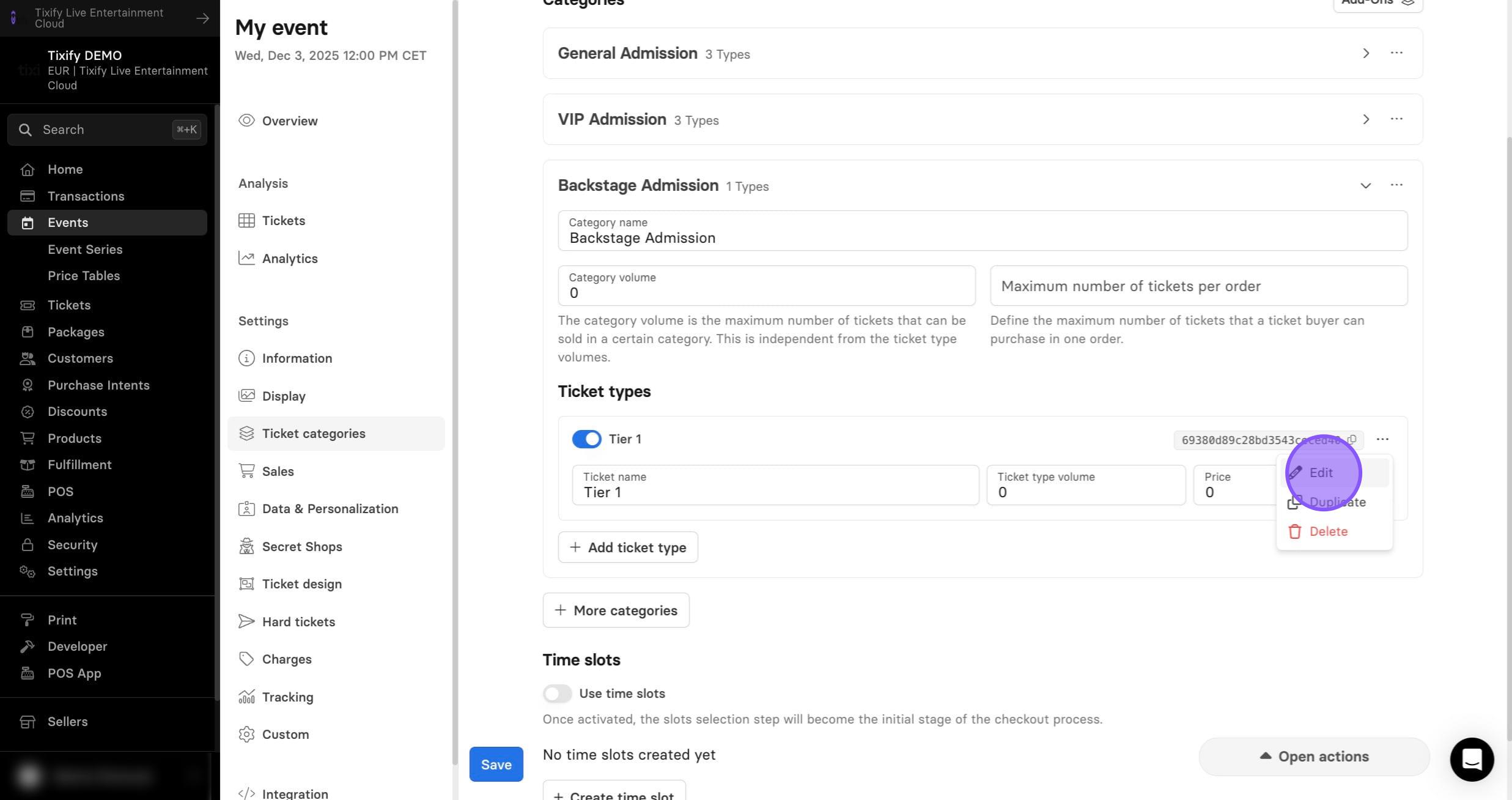The height and width of the screenshot is (800, 1512).
Task: Open General Admission more options menu
Action: coord(1396,53)
